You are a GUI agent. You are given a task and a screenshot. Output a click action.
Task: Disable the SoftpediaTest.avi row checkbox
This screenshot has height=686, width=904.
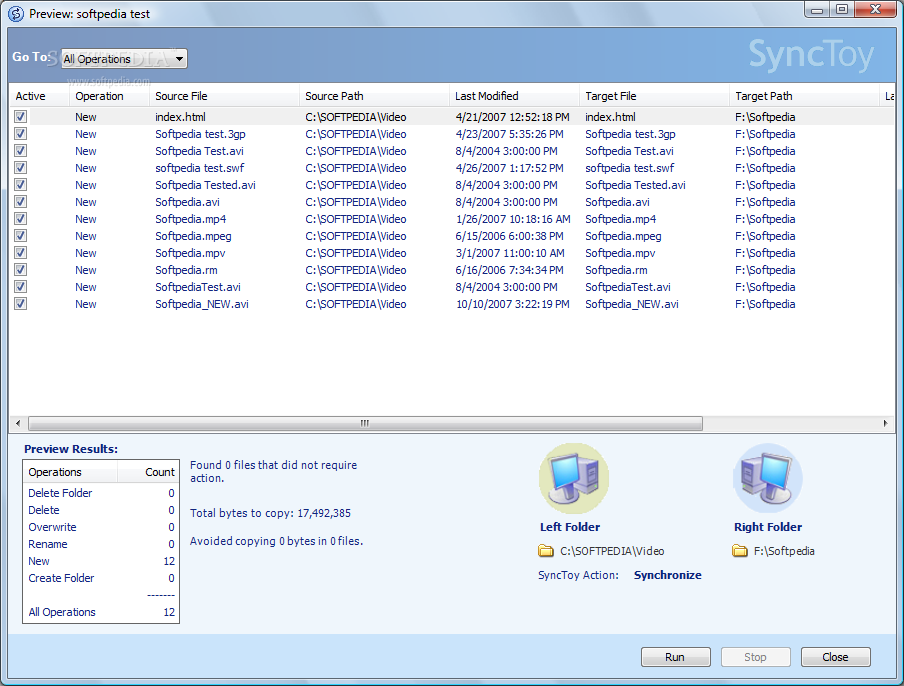tap(21, 287)
